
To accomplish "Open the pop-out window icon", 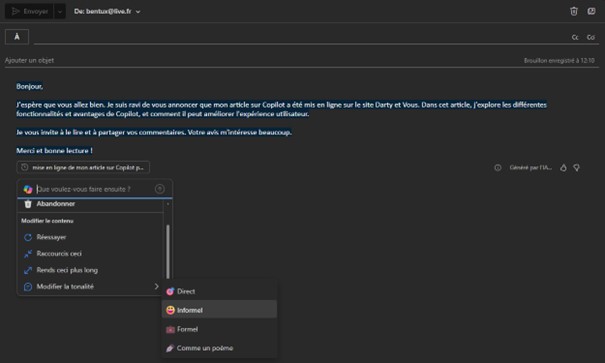I will coord(591,11).
